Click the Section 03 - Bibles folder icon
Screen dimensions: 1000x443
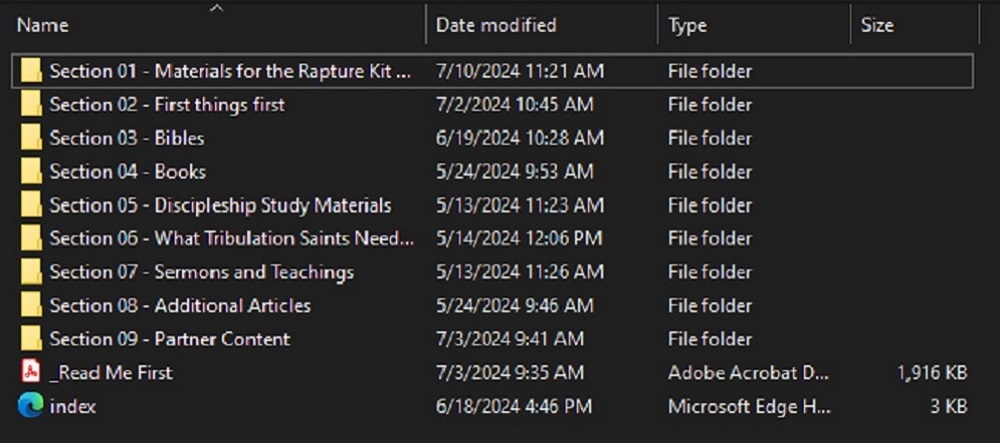[x=31, y=138]
